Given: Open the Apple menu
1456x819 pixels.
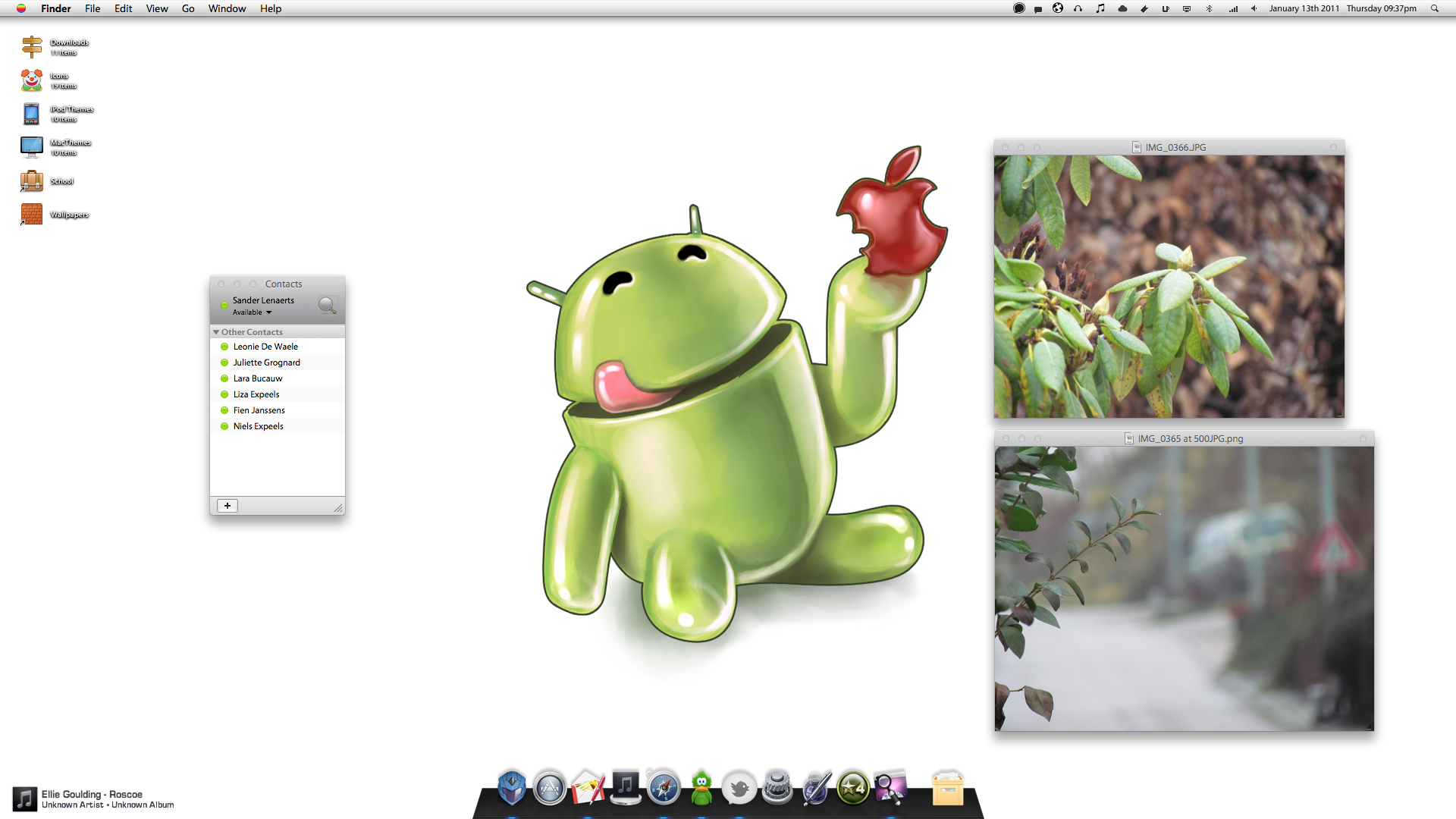Looking at the screenshot, I should point(21,8).
